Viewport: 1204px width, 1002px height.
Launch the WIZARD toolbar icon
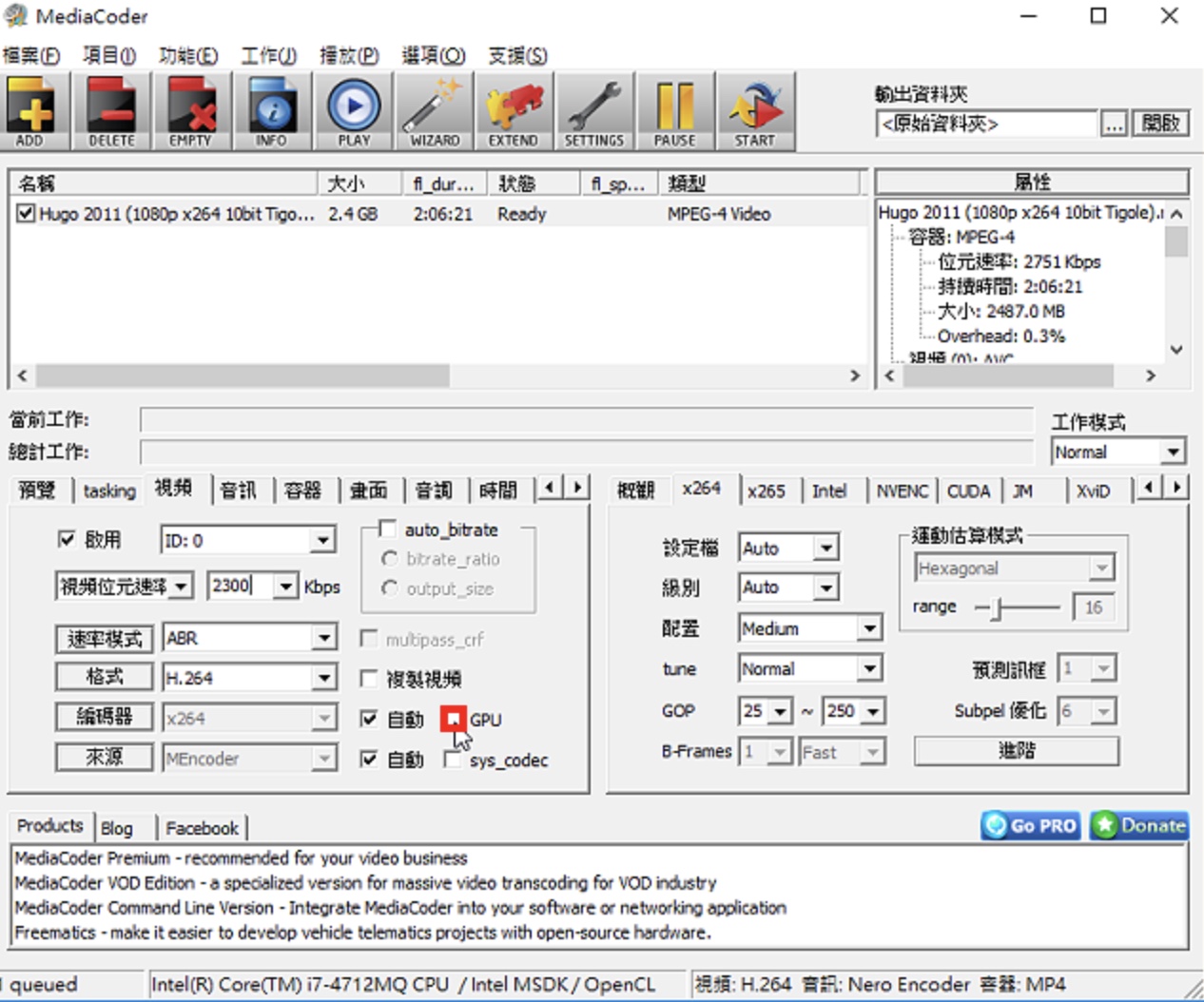point(435,112)
